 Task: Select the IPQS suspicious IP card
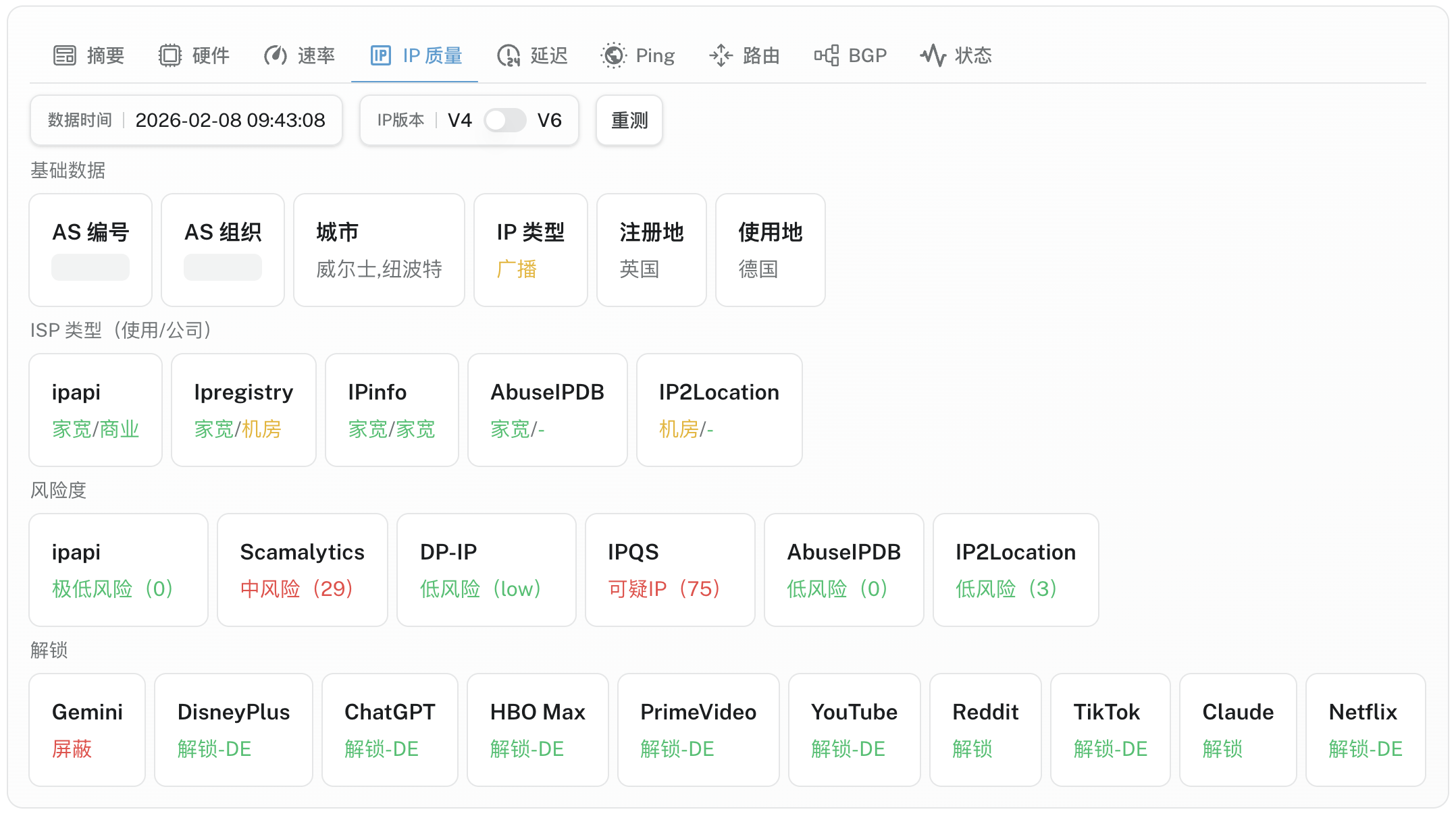point(669,570)
